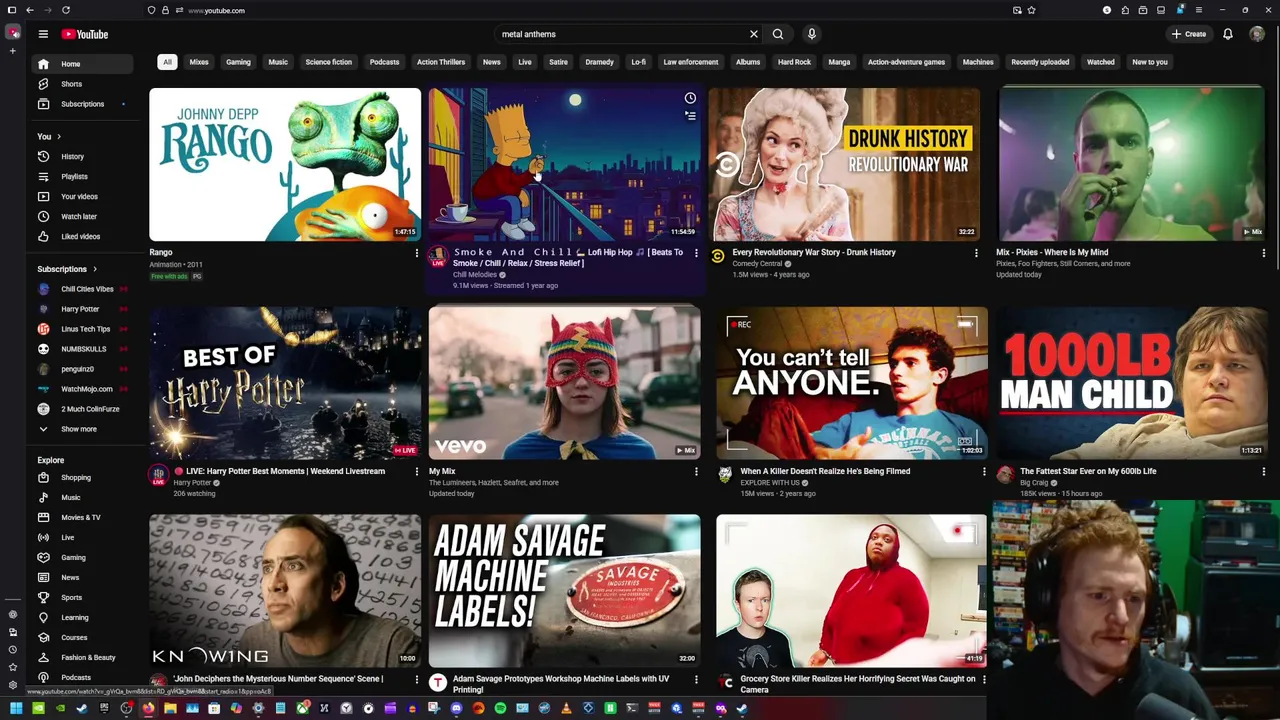Select the Podcasts filter chip
Image resolution: width=1280 pixels, height=720 pixels.
pos(384,62)
